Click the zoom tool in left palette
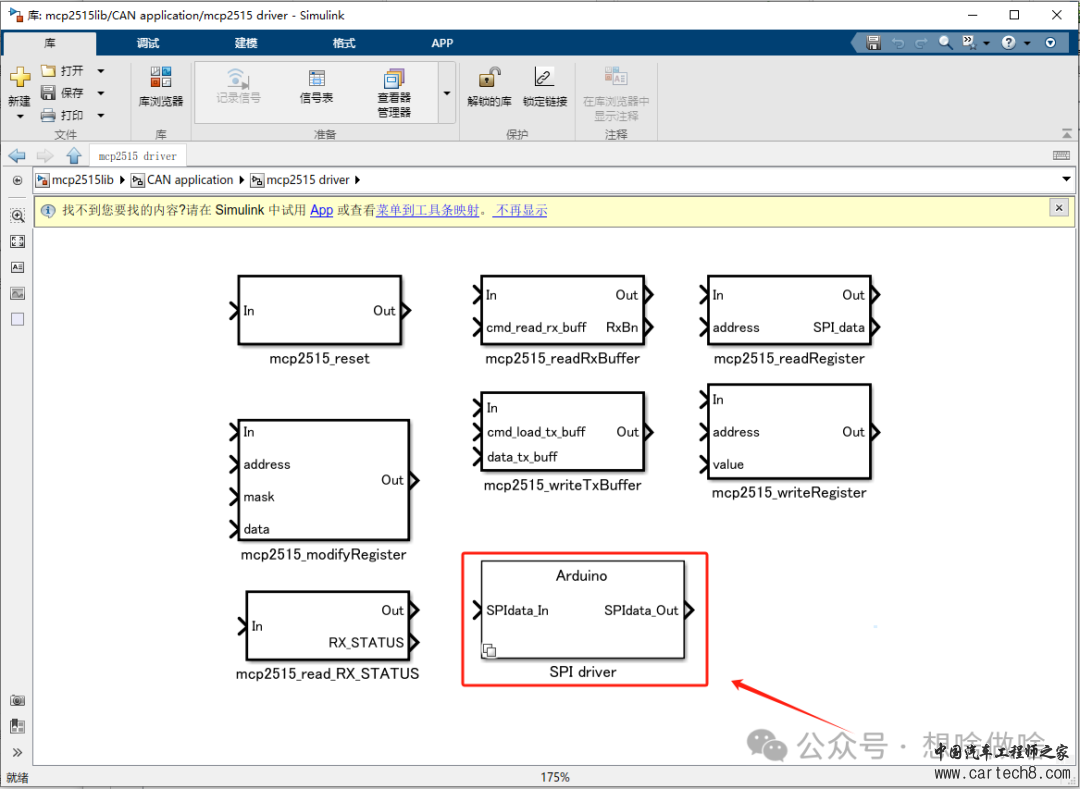 tap(17, 215)
